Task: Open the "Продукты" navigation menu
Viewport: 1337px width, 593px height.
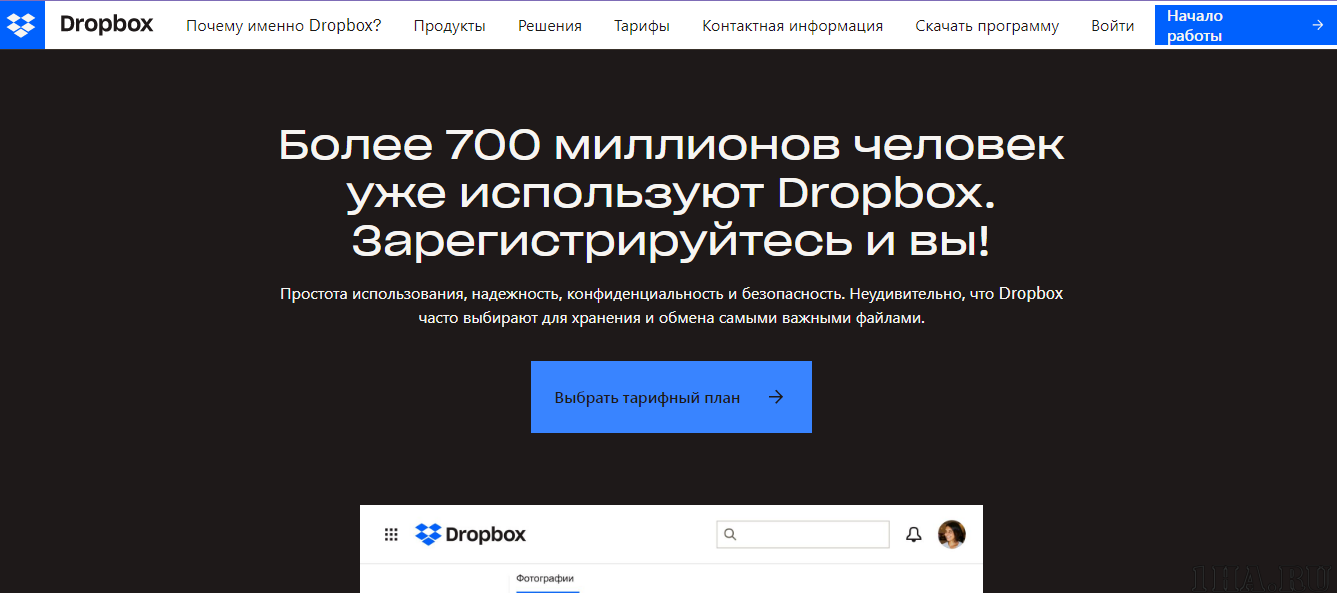Action: tap(449, 26)
